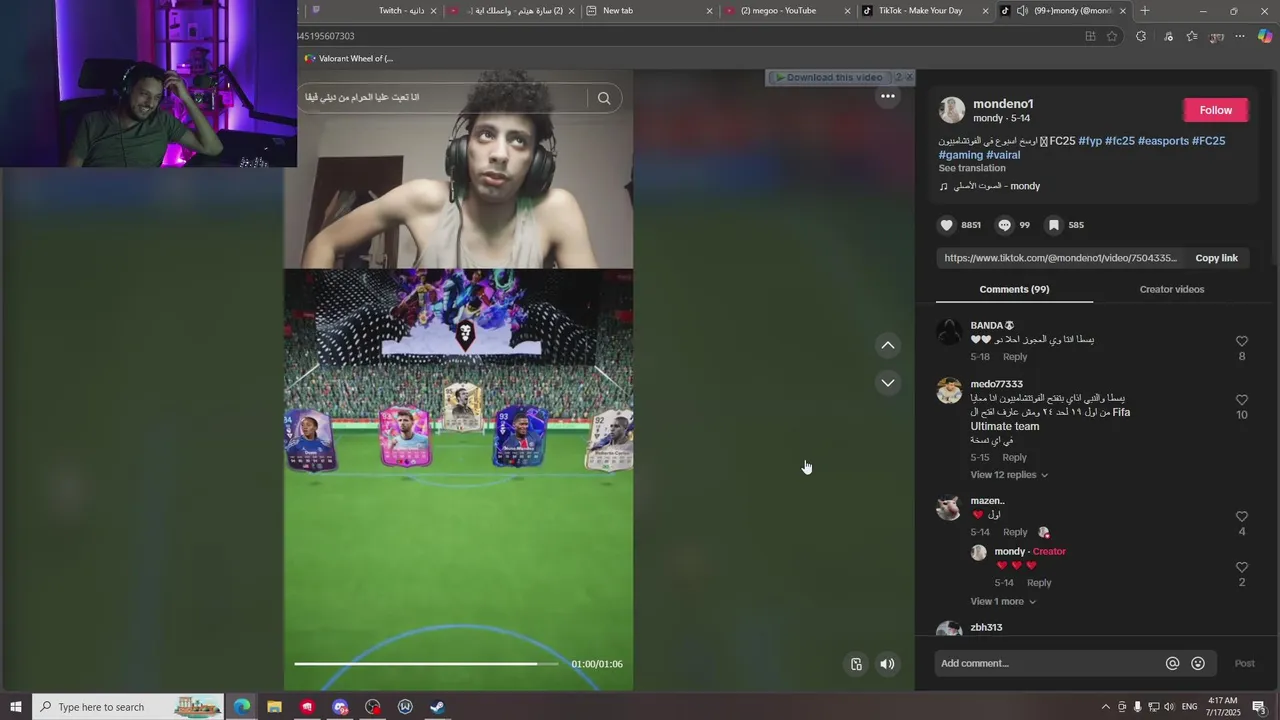1280x720 pixels.
Task: Open Edge settings and more menu
Action: pyautogui.click(x=1240, y=36)
